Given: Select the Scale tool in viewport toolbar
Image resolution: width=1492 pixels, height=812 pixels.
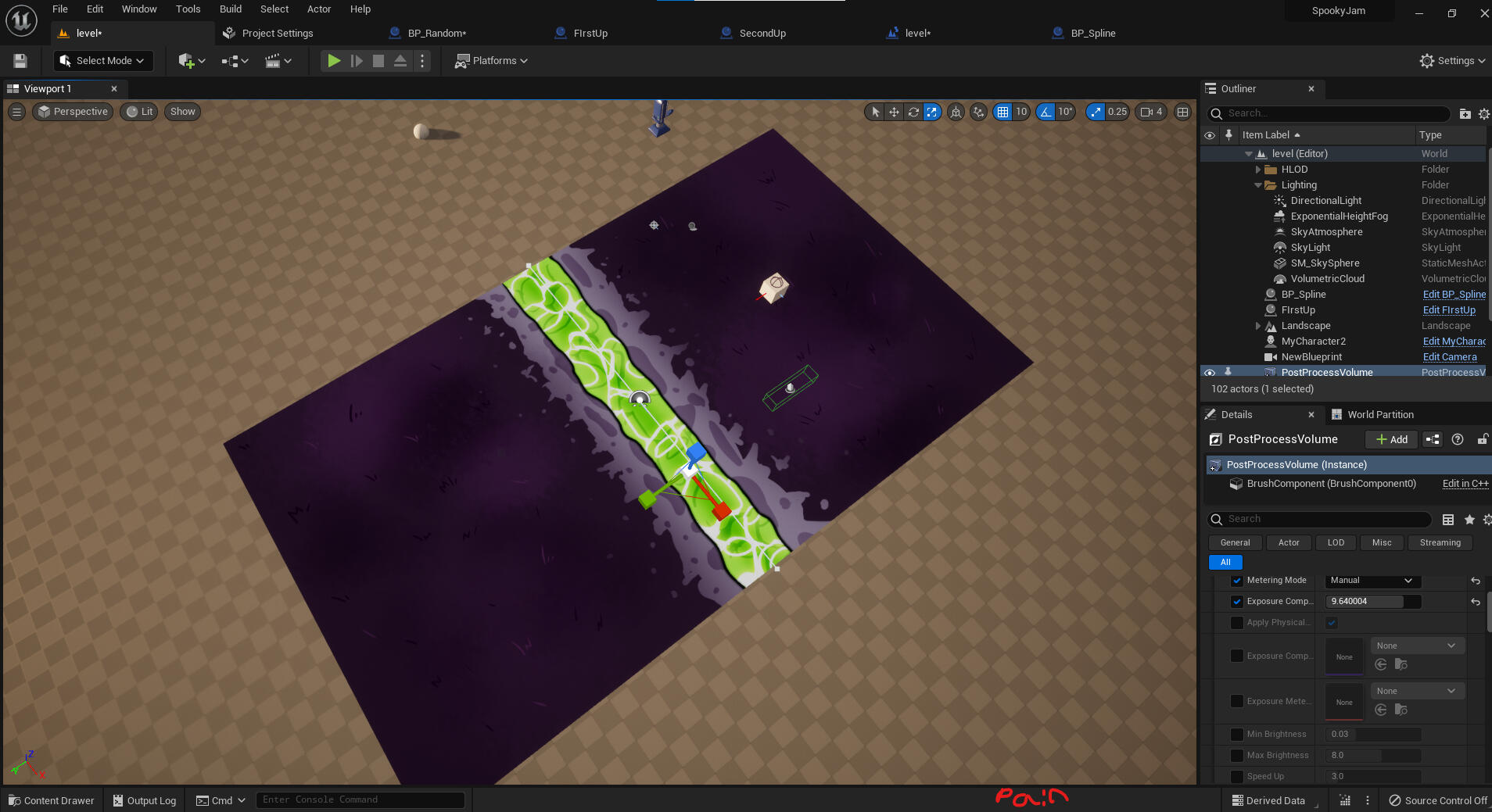Looking at the screenshot, I should point(932,112).
